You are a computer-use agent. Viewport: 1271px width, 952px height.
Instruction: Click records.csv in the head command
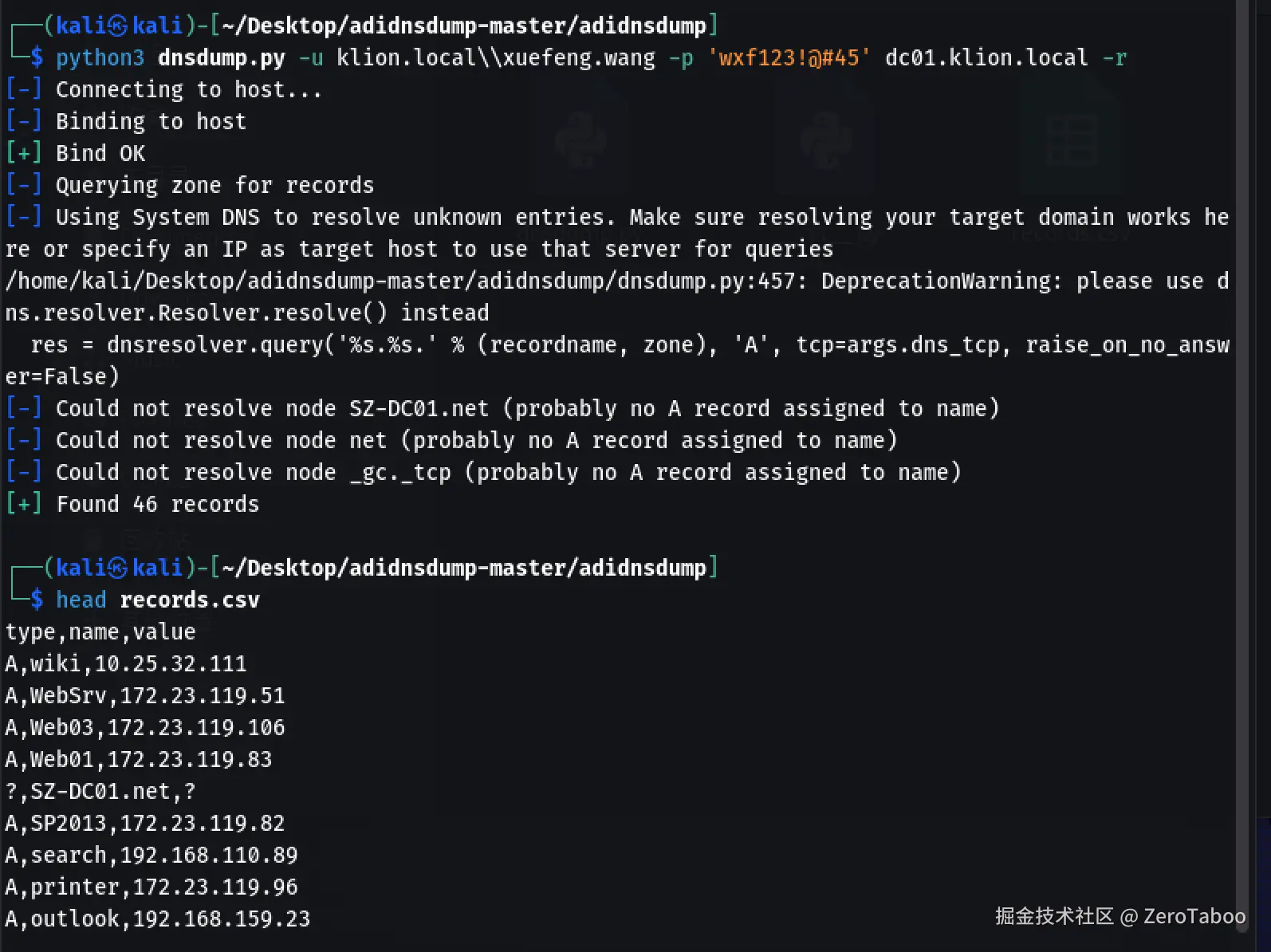pyautogui.click(x=190, y=600)
